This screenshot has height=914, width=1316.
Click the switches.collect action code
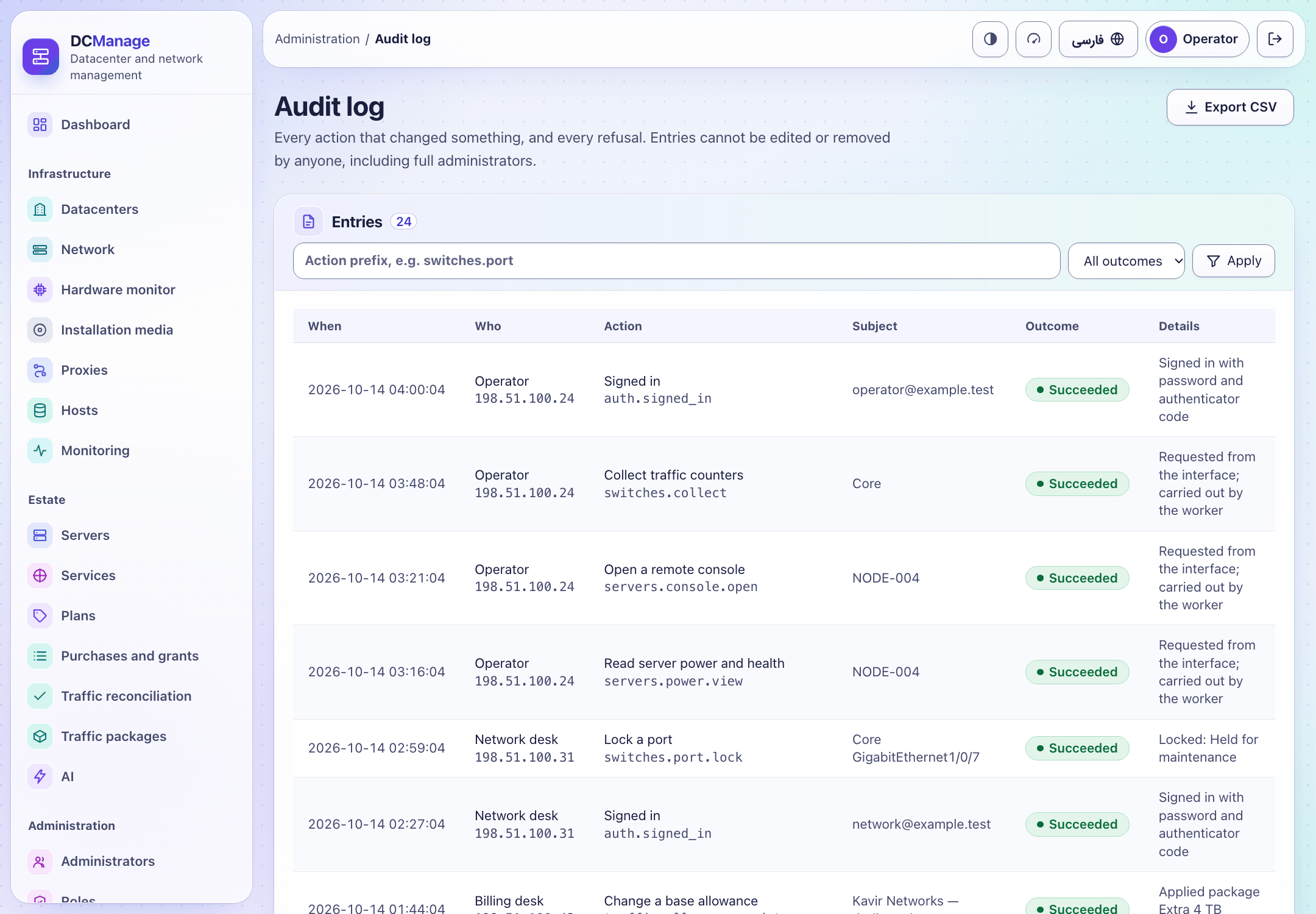[x=665, y=492]
